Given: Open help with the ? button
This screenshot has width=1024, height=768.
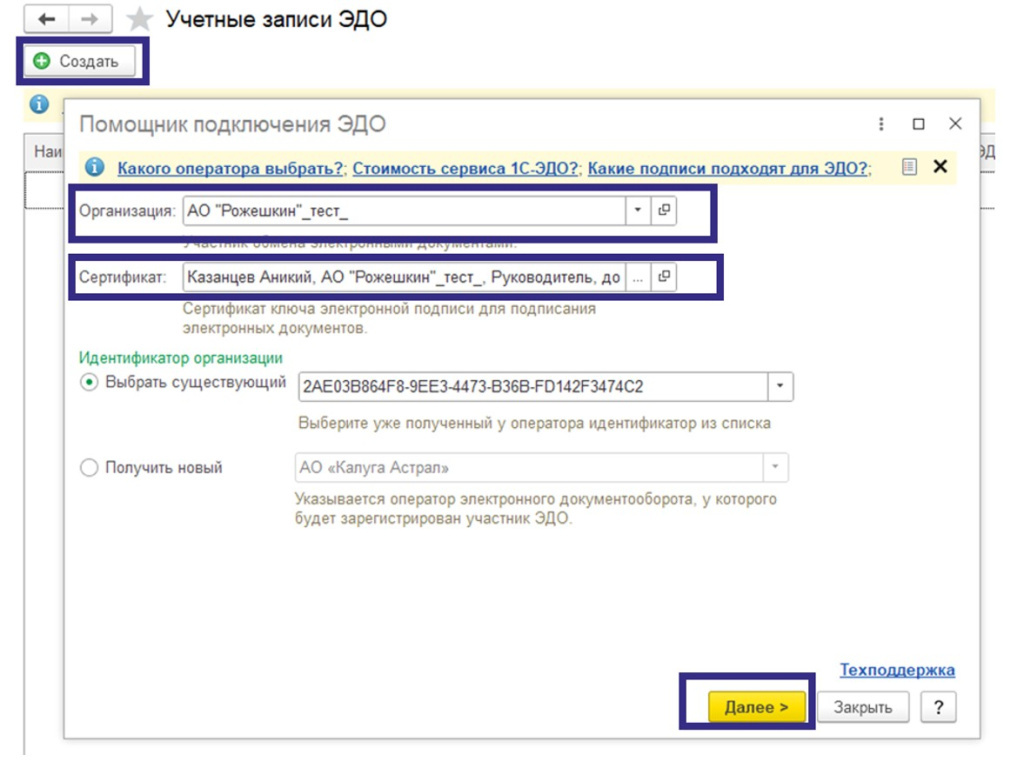Looking at the screenshot, I should tap(938, 707).
